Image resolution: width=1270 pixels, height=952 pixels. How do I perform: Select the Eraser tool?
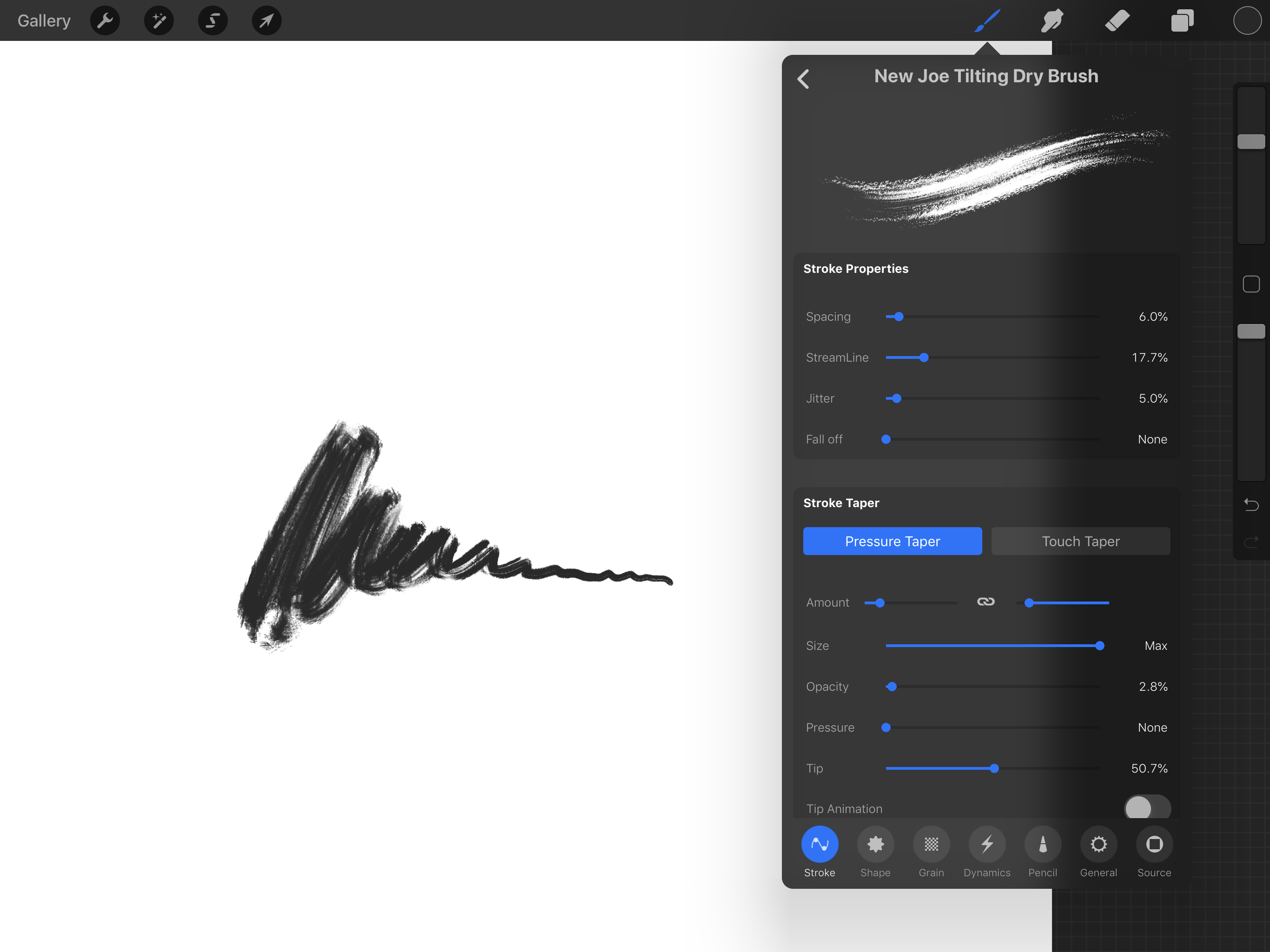click(x=1117, y=20)
